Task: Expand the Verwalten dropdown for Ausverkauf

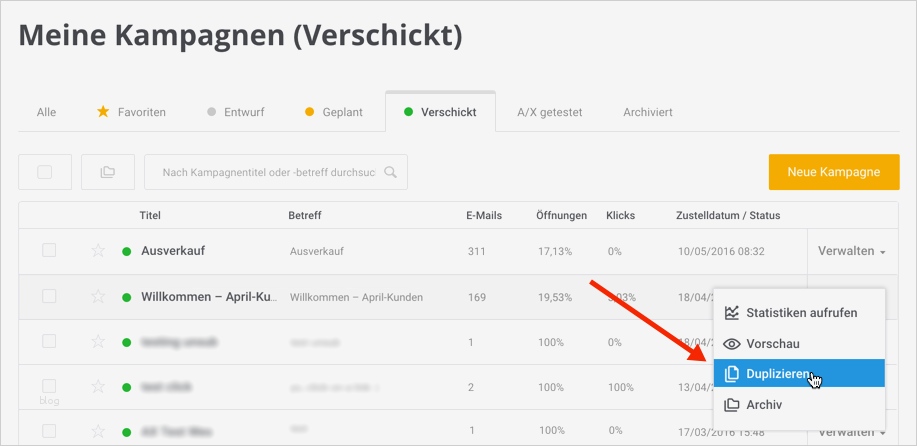Action: [852, 251]
